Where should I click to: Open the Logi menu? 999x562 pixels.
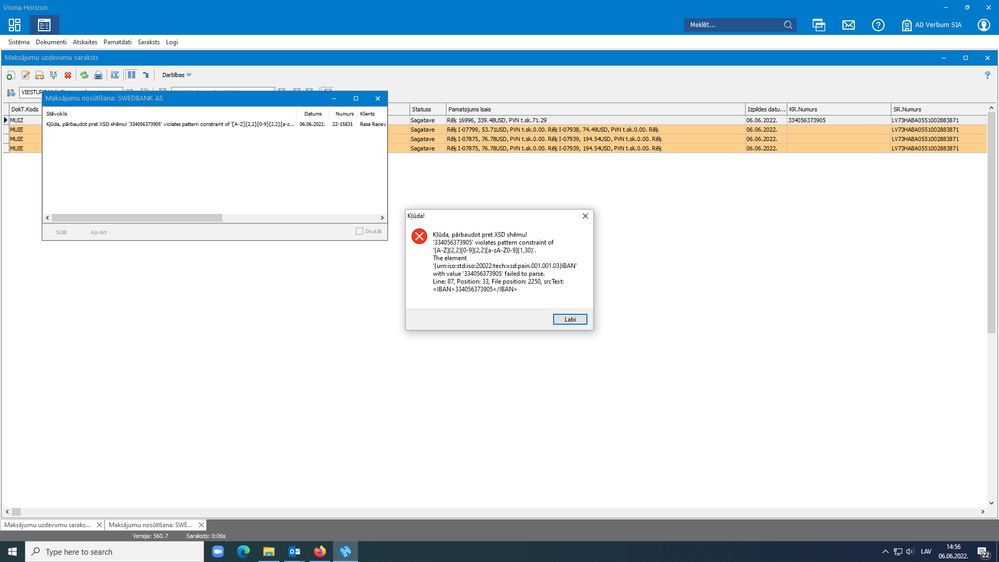[172, 42]
